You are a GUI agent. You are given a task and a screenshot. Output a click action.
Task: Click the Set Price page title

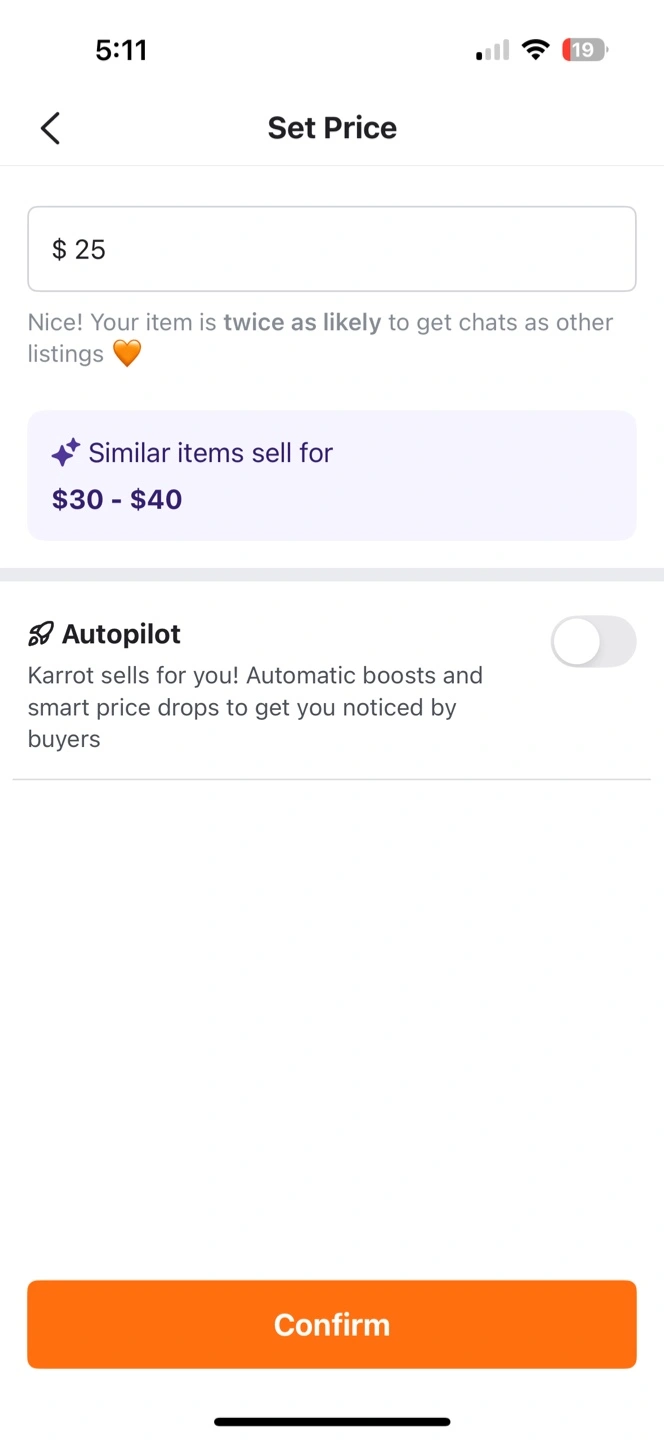tap(332, 128)
